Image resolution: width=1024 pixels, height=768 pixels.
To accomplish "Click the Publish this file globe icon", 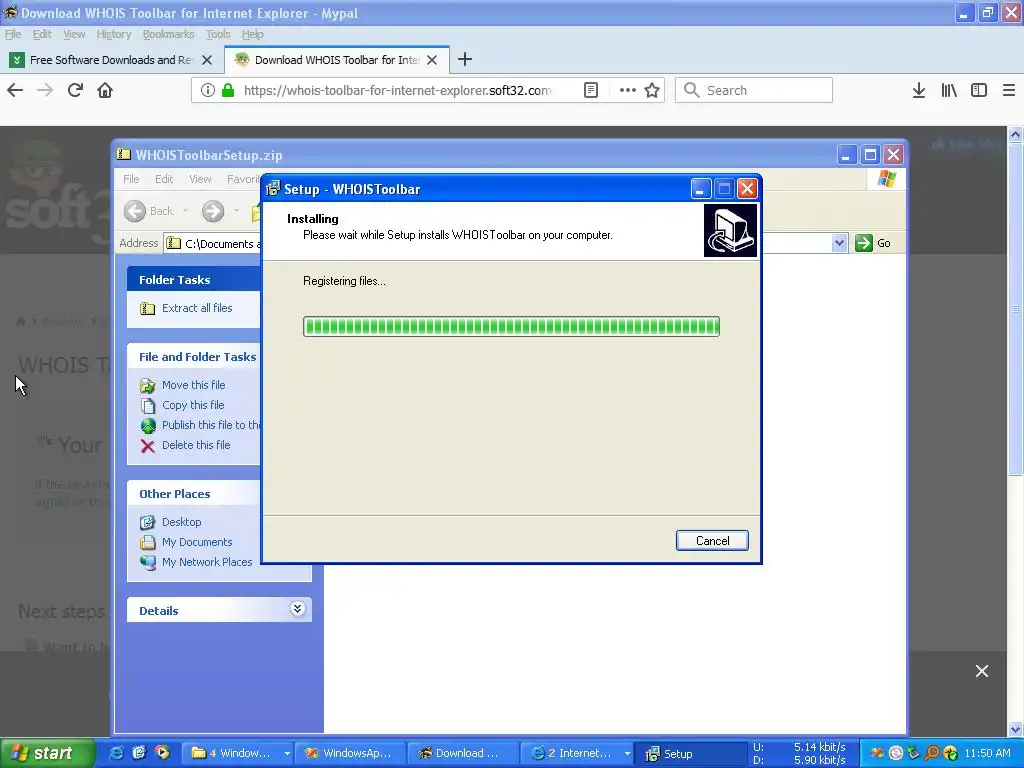I will [148, 426].
